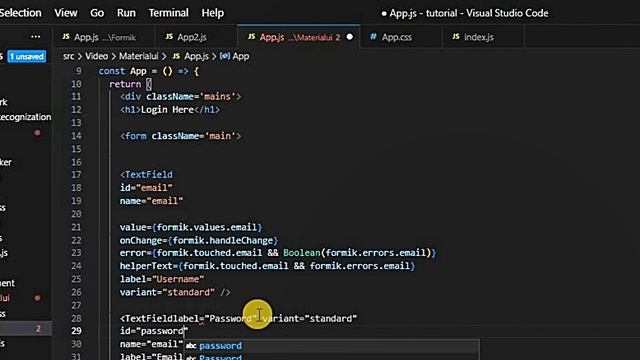Click Materialui in breadcrumb path

coord(138,56)
